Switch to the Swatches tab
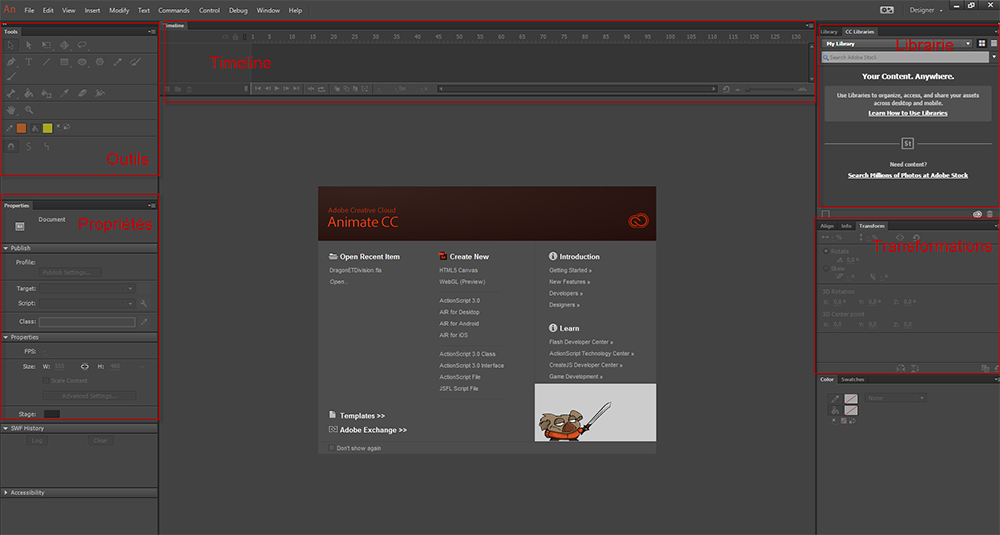 pos(853,379)
